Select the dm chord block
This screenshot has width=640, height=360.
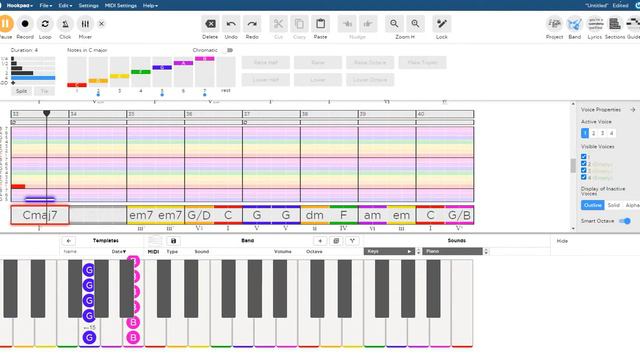[315, 215]
